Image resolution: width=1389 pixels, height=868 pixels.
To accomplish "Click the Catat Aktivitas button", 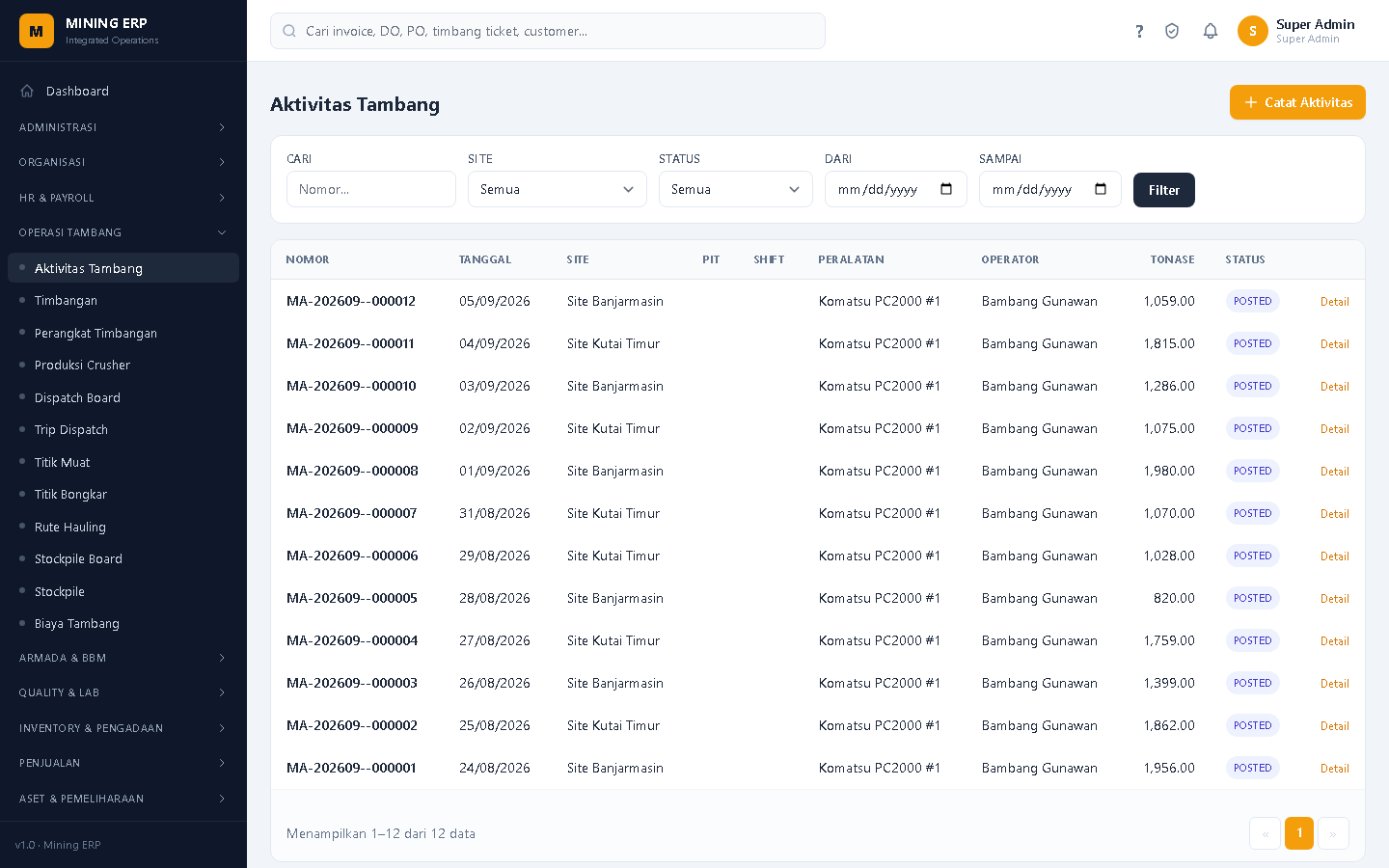I will pos(1297,102).
